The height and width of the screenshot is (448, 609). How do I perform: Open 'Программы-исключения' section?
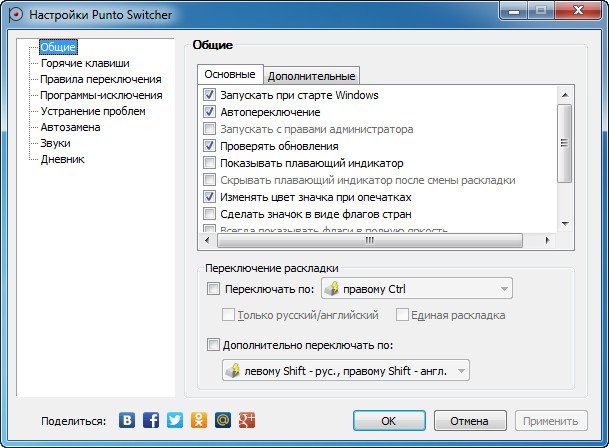tap(101, 95)
